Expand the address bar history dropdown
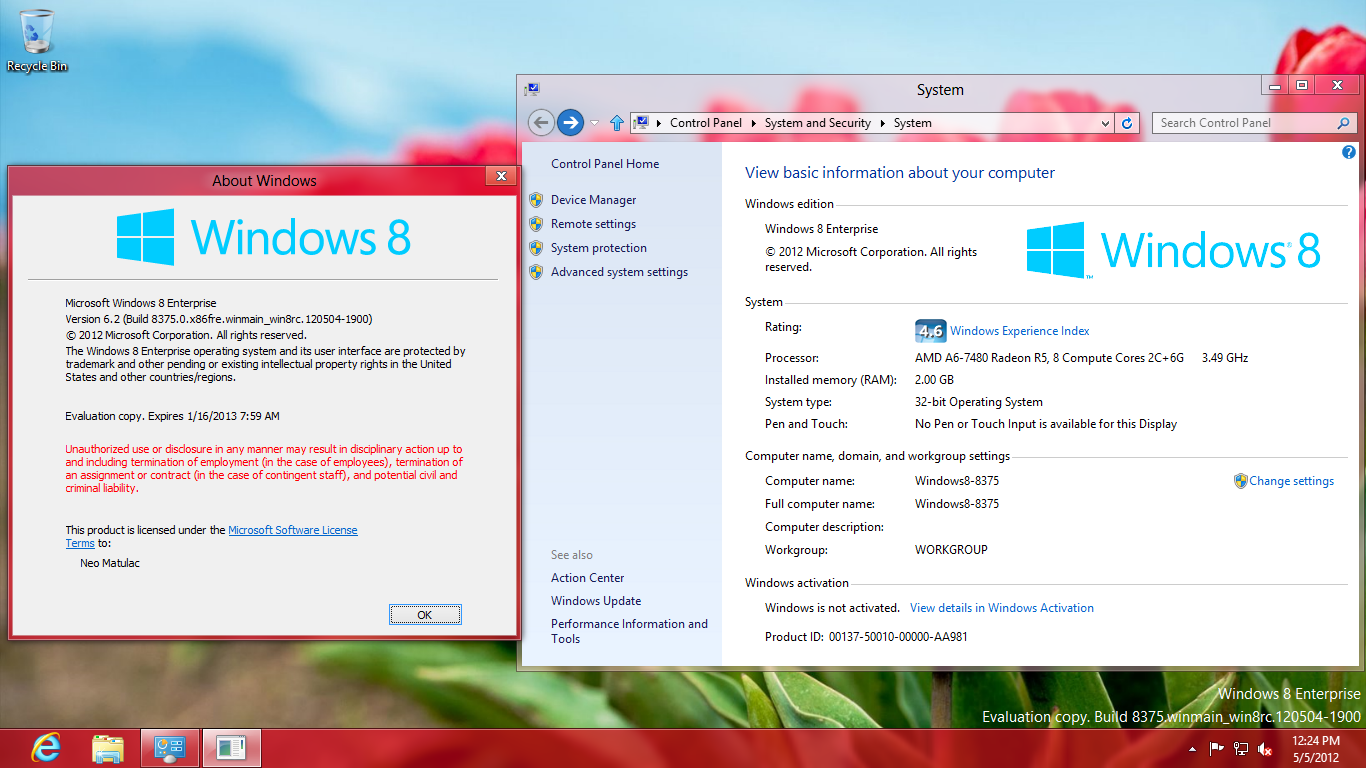1366x768 pixels. click(1105, 123)
